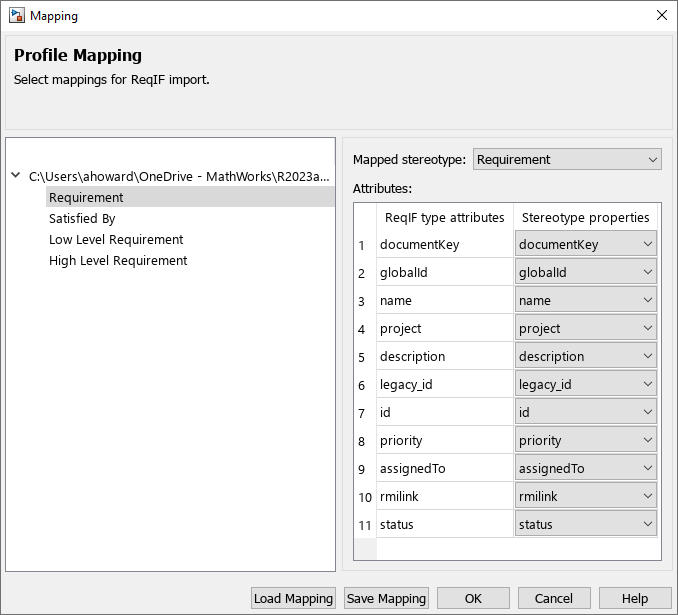This screenshot has width=678, height=615.
Task: Open description stereotype property dropdown
Action: click(585, 356)
